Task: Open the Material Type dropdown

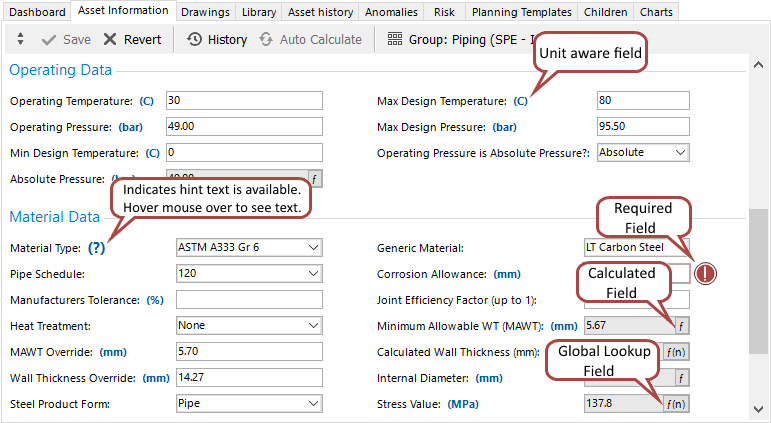Action: point(313,248)
